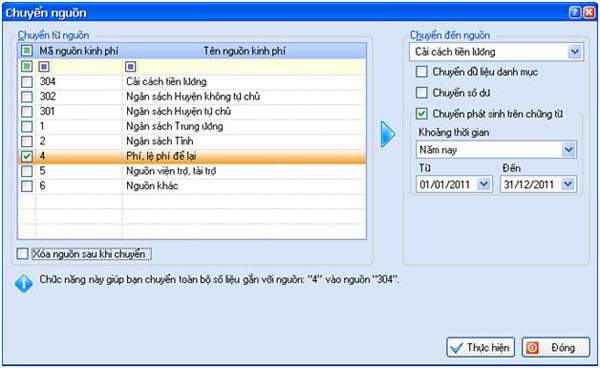Enable Chuyển dữ liệu danh mục option
This screenshot has width=600, height=368.
[422, 72]
